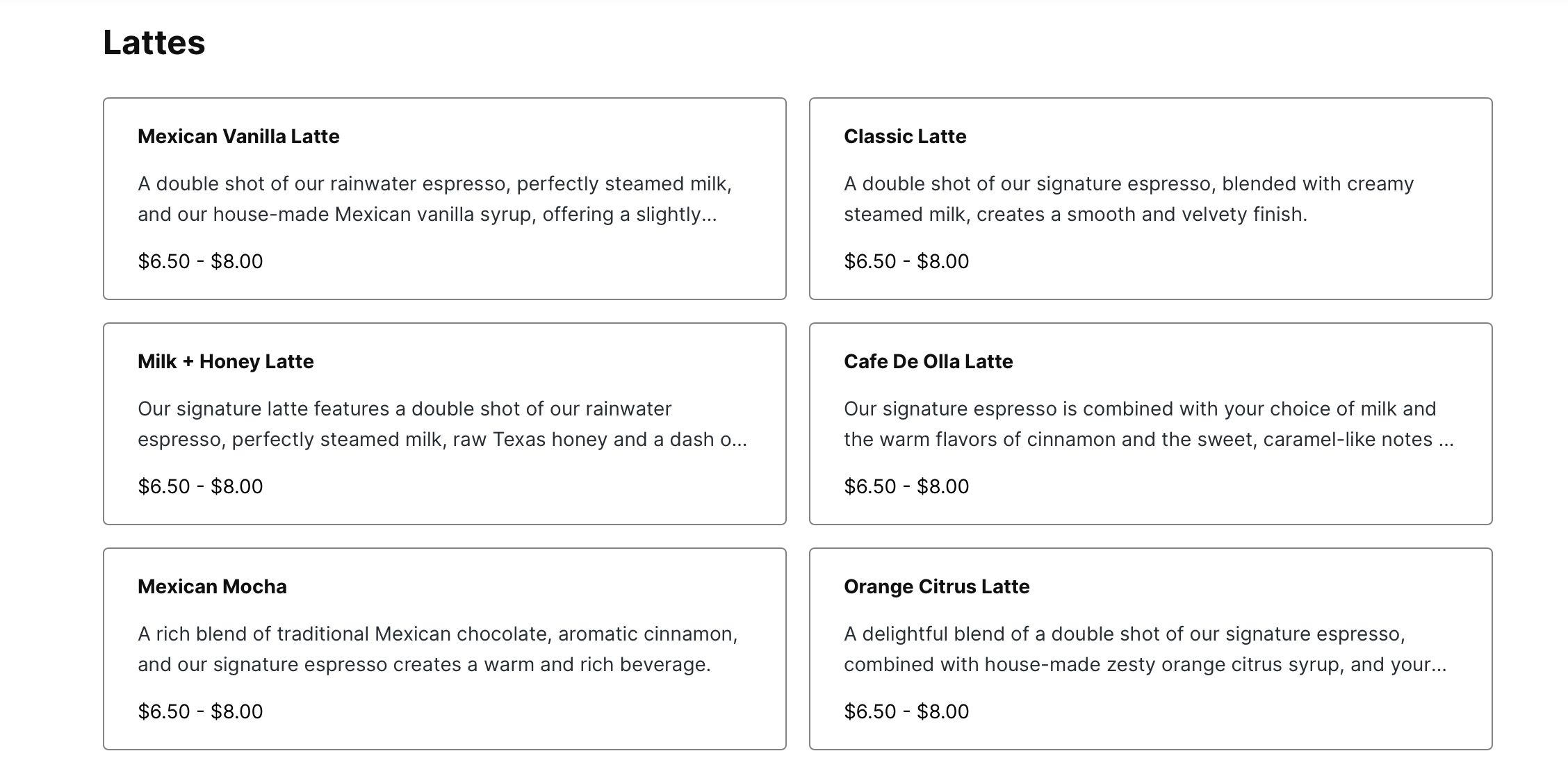This screenshot has width=1568, height=767.
Task: Click the Mexican Vanilla Latte price range
Action: (x=200, y=261)
